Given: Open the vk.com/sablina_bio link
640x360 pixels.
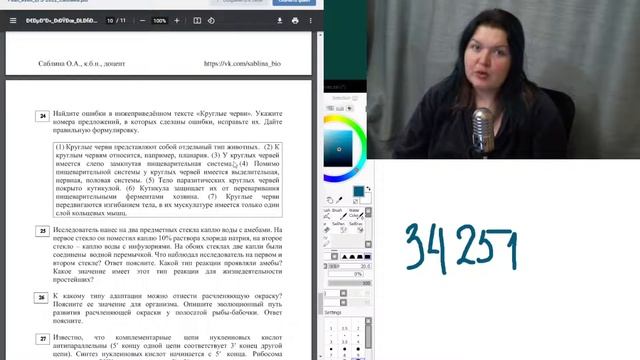Looking at the screenshot, I should click(x=242, y=63).
